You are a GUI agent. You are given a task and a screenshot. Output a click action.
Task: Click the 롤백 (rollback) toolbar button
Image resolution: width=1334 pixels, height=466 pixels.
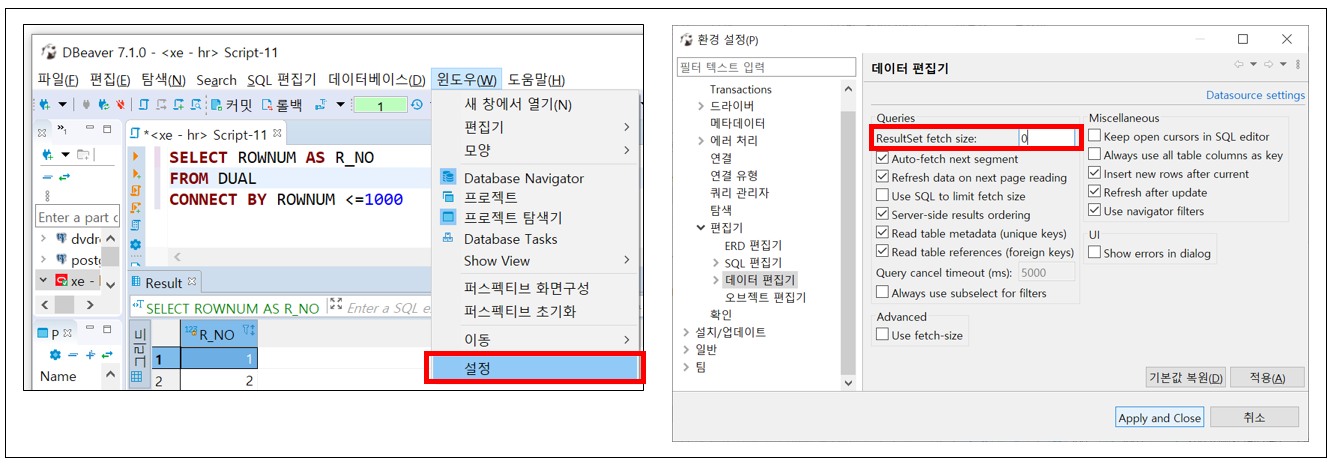click(x=282, y=105)
